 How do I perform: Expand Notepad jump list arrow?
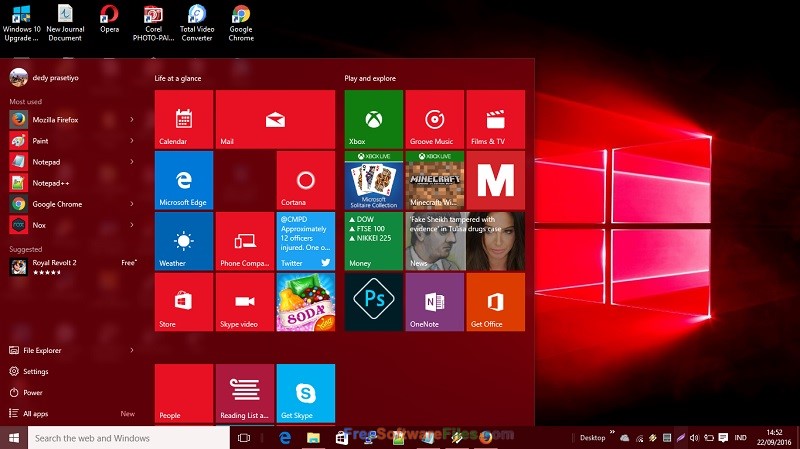(132, 162)
